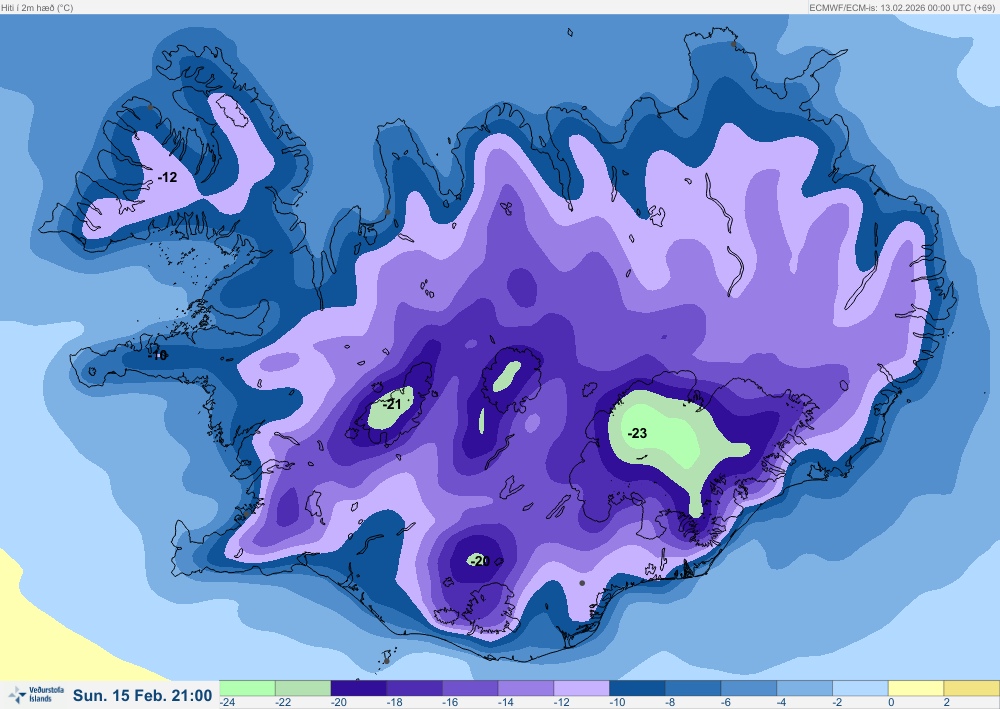Select legend swatch between 0 and 2
Viewport: 1000px width, 709px height.
(x=916, y=688)
